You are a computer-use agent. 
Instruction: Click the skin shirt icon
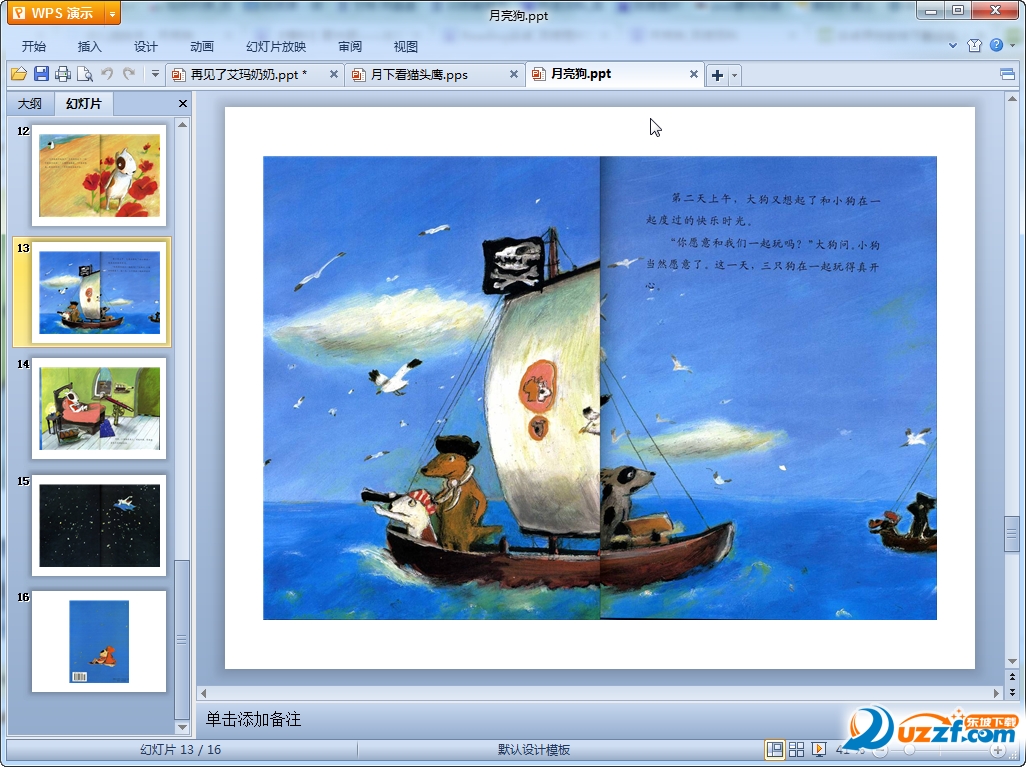coord(974,45)
